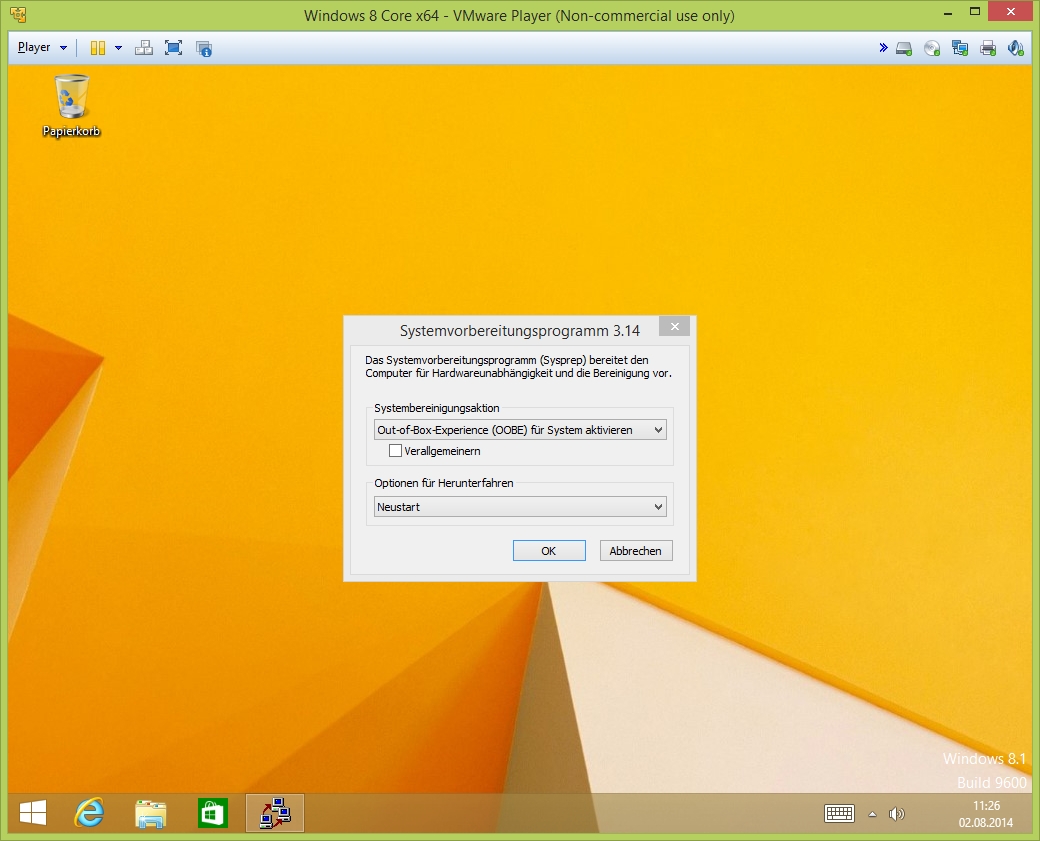This screenshot has width=1040, height=841.
Task: Confirm Sysprep with the OK button
Action: (x=549, y=550)
